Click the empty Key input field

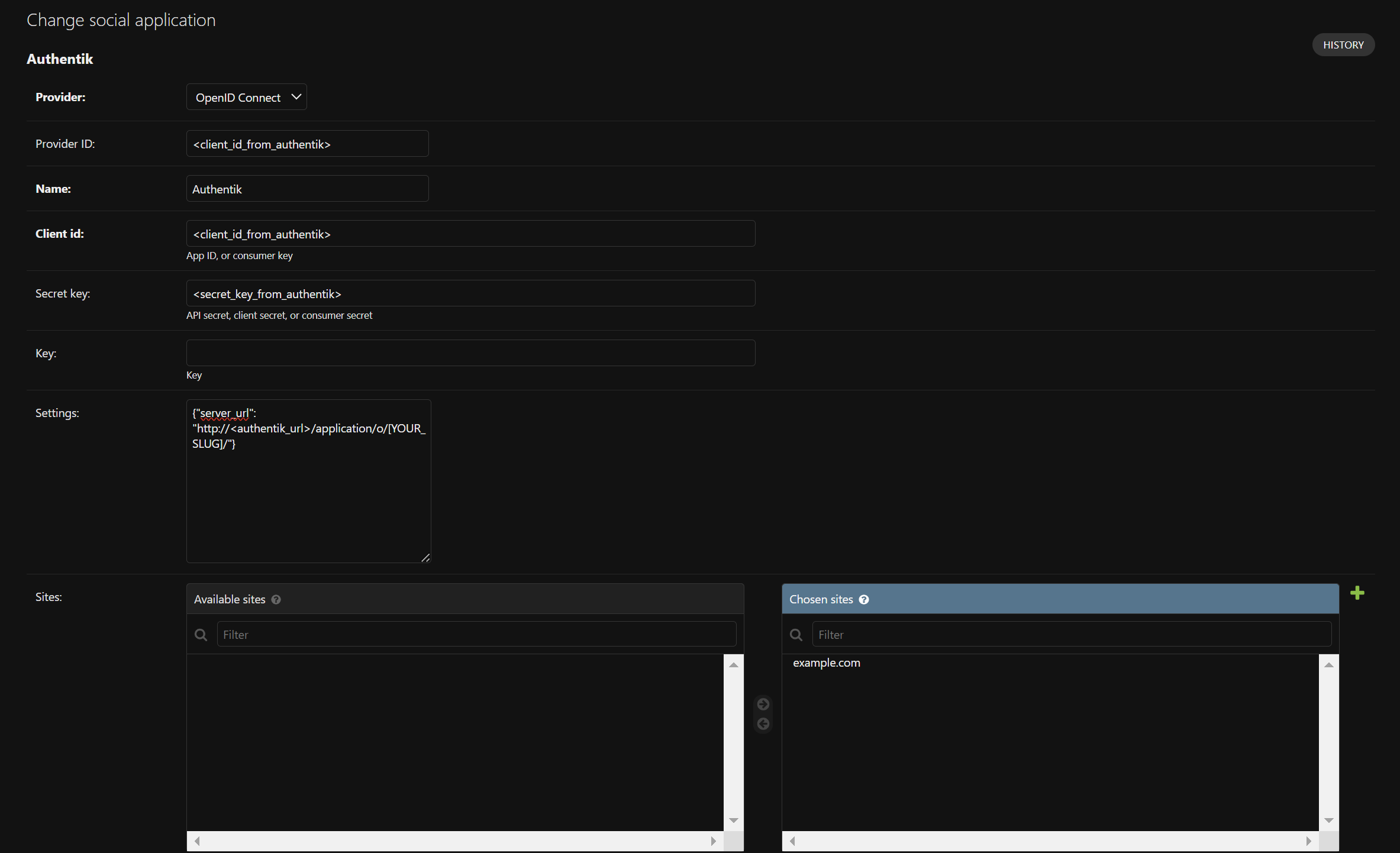(470, 353)
